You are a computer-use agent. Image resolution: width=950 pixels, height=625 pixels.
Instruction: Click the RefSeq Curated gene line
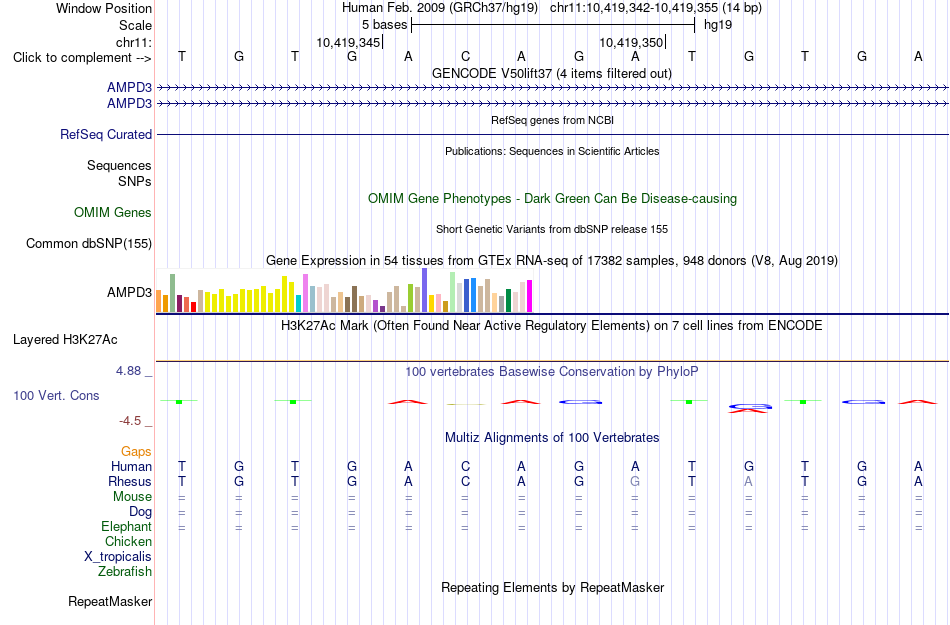(553, 134)
